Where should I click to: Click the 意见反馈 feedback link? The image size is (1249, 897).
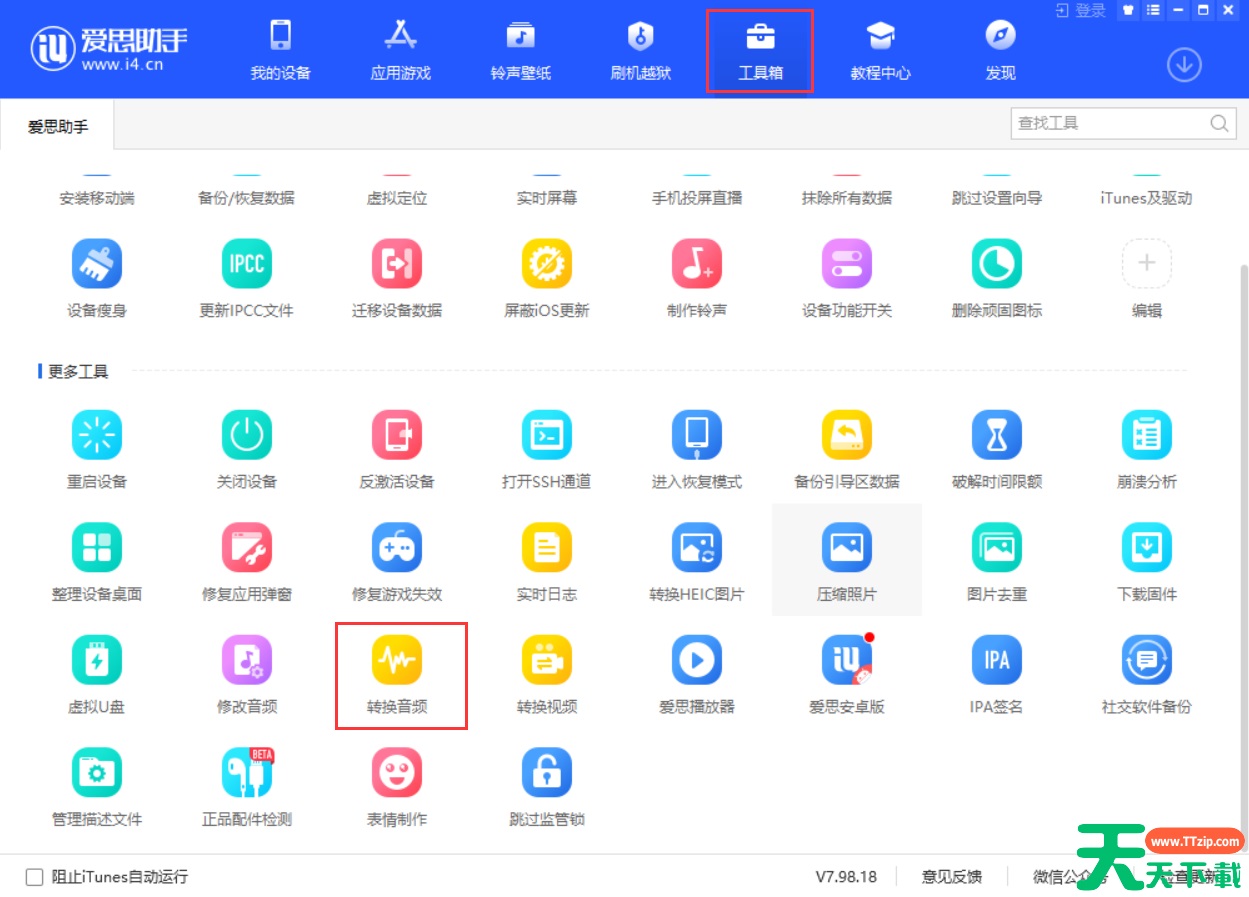coord(951,876)
